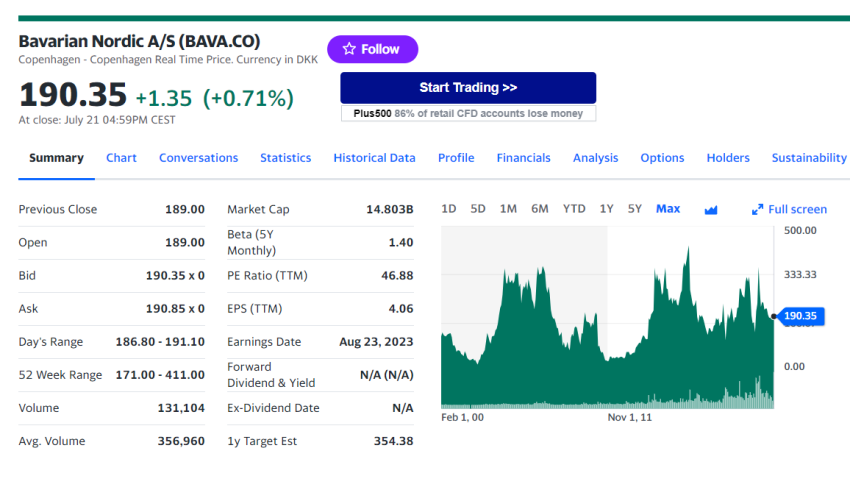Click the Avg. Volume value 356,960
Screen dimensions: 850x487
tap(181, 441)
